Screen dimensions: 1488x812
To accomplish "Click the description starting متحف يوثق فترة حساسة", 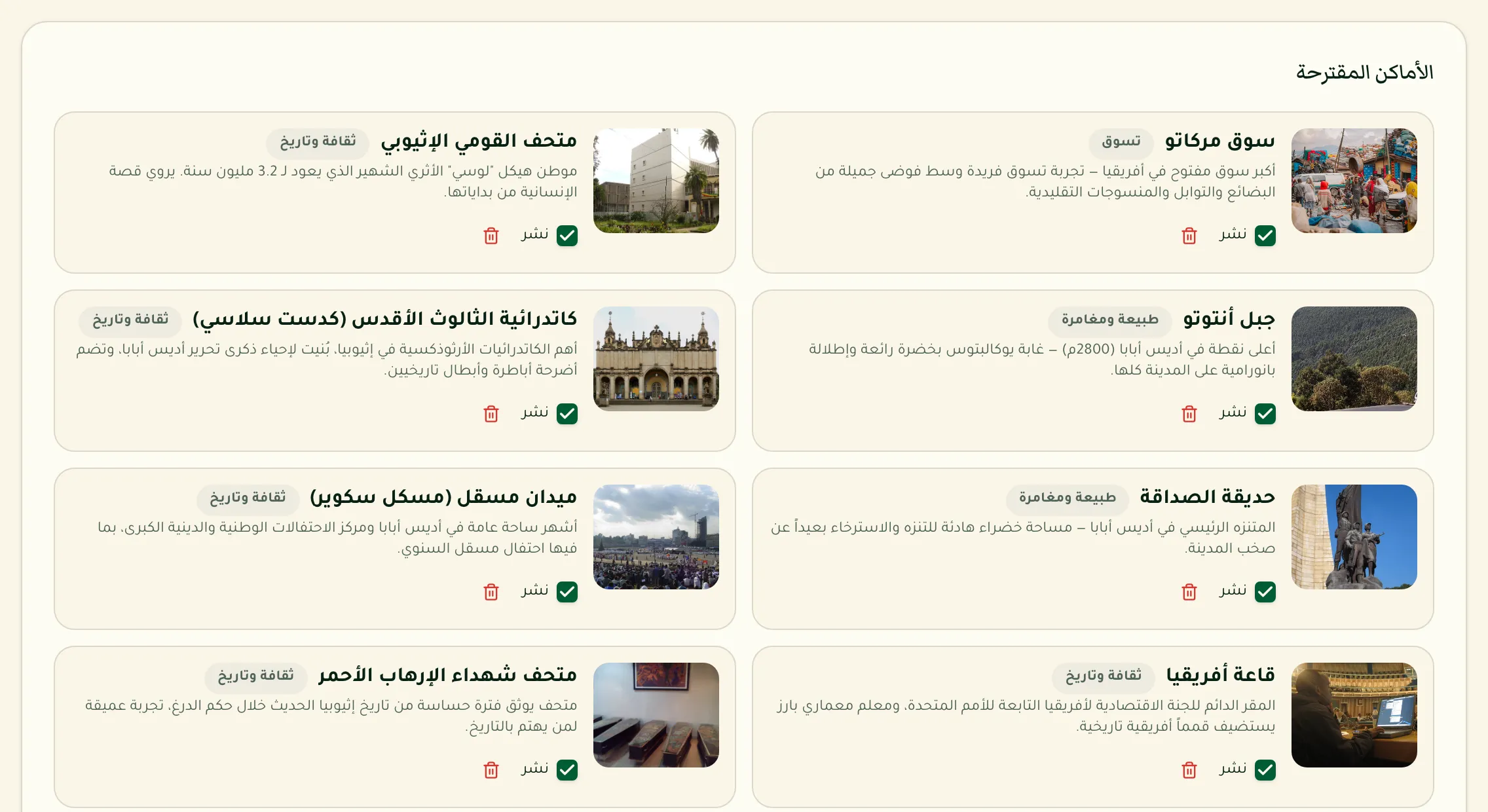I will click(331, 716).
